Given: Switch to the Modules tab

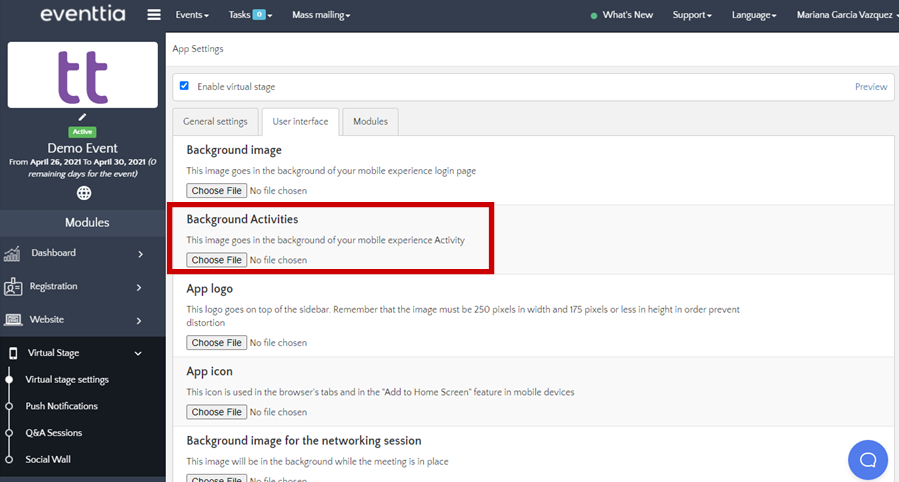Looking at the screenshot, I should [x=370, y=121].
